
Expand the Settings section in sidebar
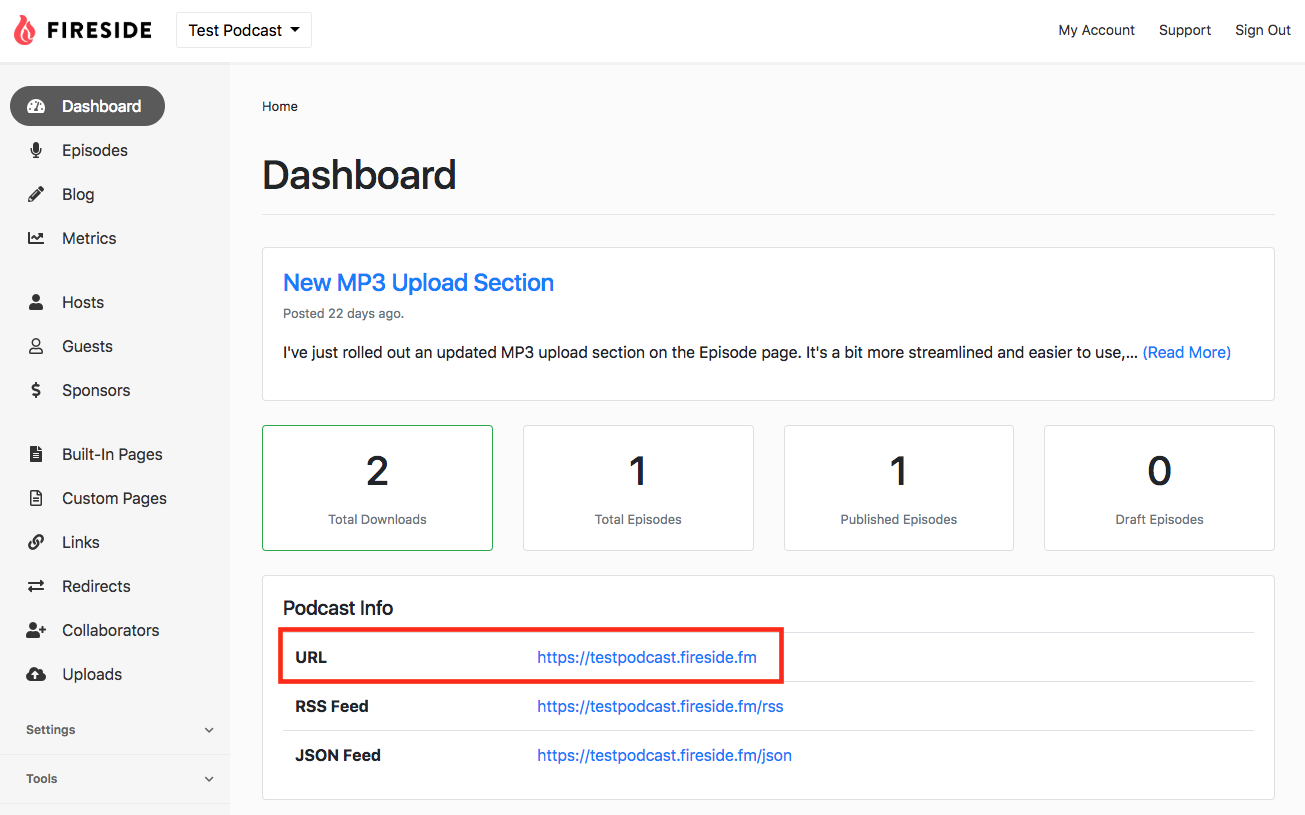click(x=120, y=730)
